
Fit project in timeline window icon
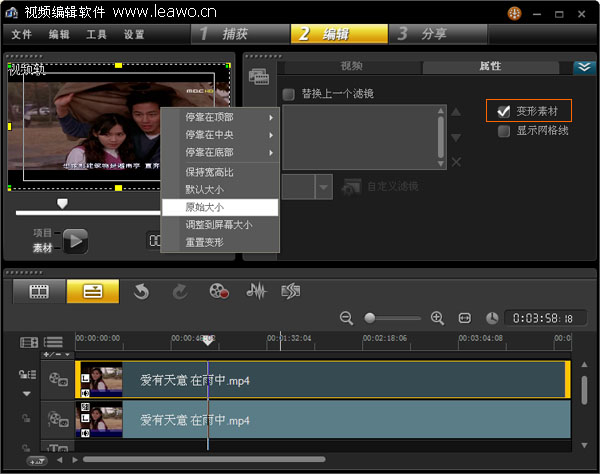click(x=465, y=318)
